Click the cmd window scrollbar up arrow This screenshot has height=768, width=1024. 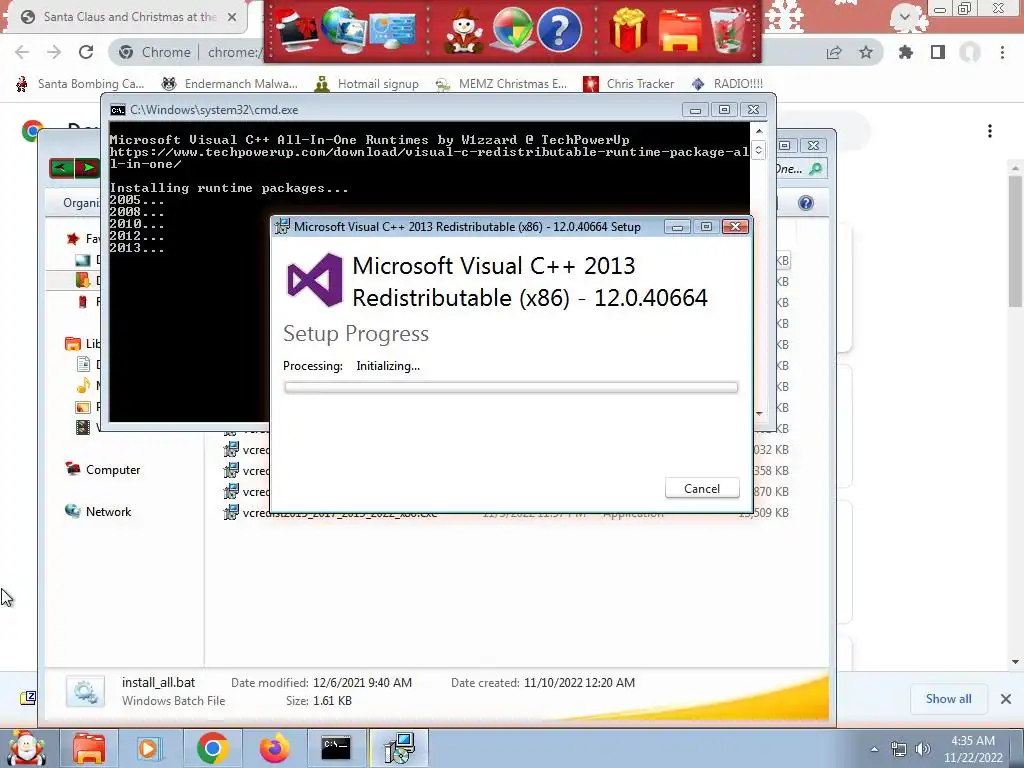click(759, 131)
